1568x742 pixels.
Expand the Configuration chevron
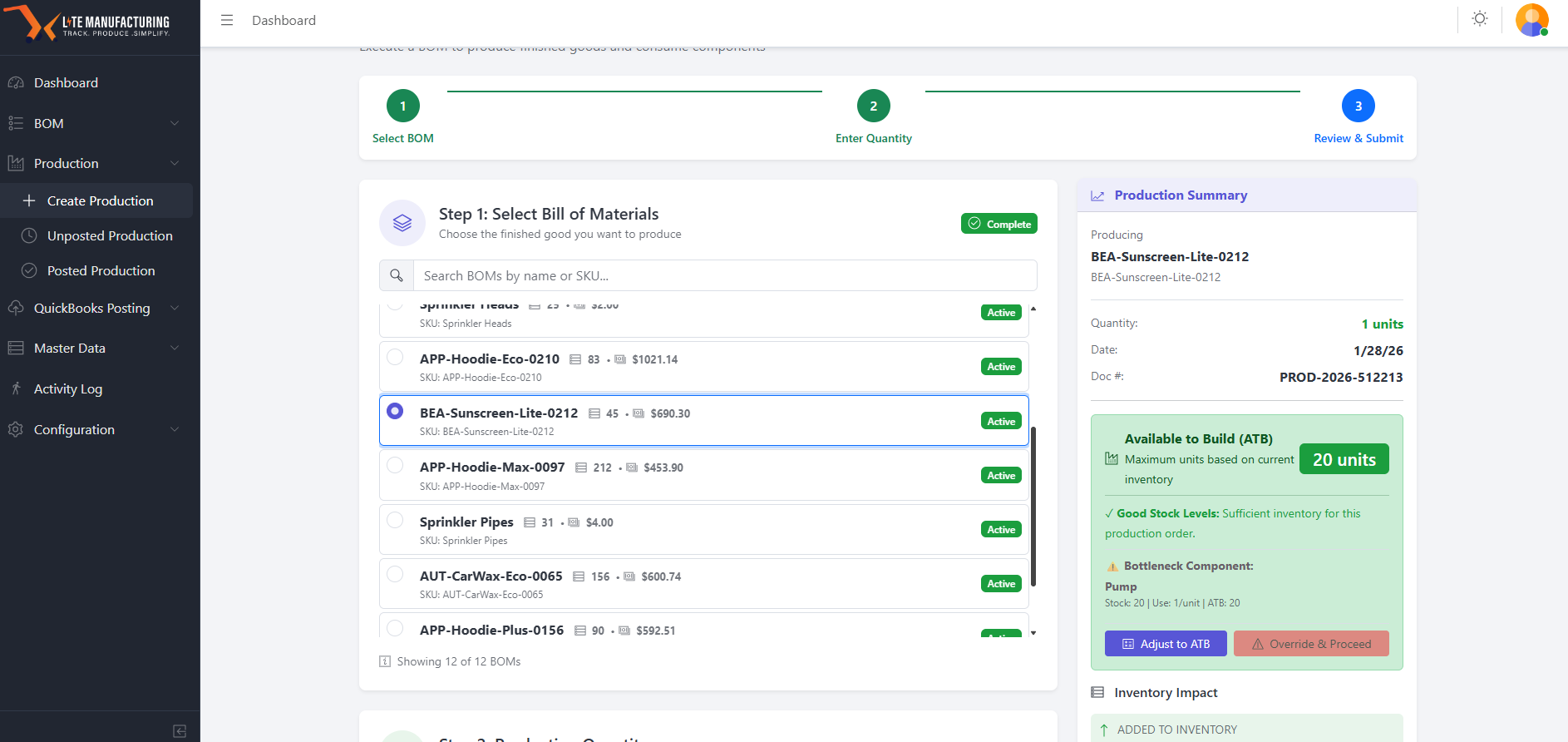click(x=175, y=429)
